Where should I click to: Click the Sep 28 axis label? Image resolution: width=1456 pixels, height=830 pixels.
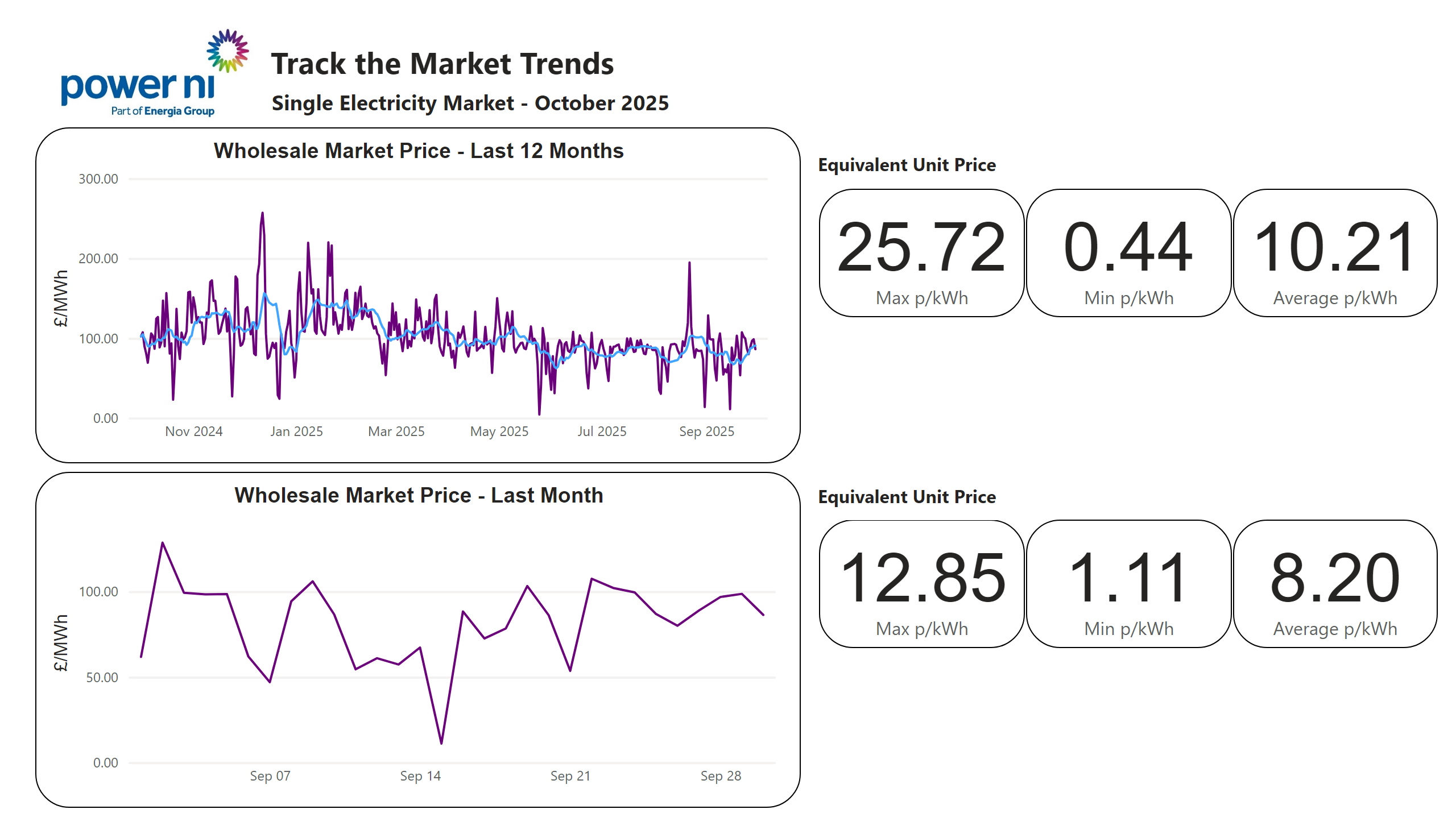(720, 776)
